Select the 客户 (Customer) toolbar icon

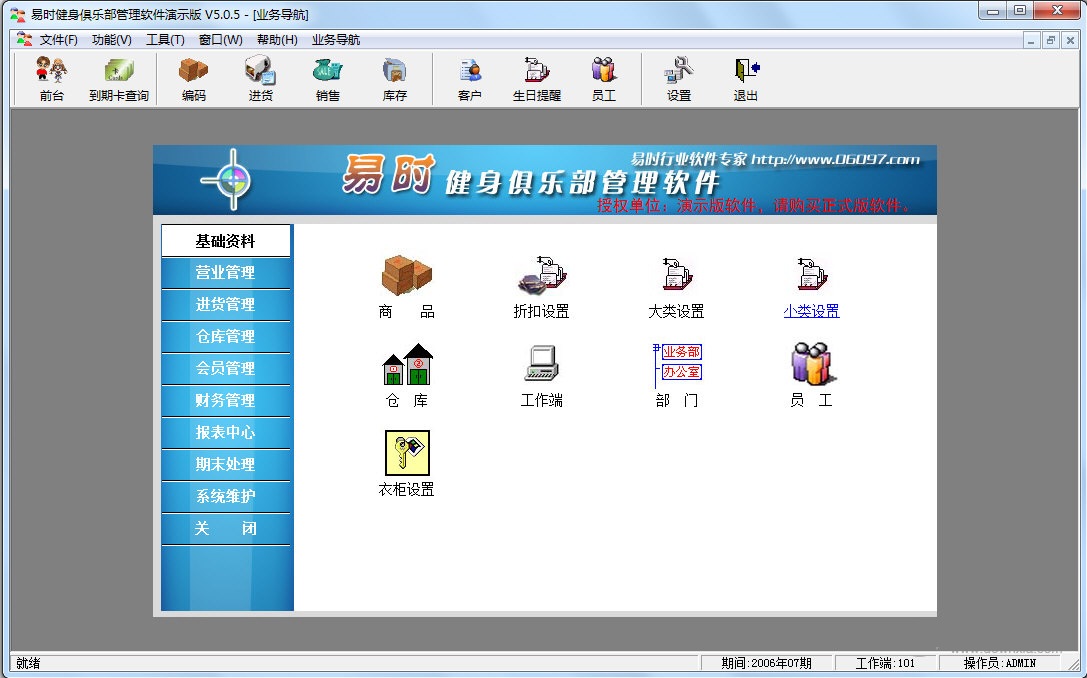click(x=469, y=78)
